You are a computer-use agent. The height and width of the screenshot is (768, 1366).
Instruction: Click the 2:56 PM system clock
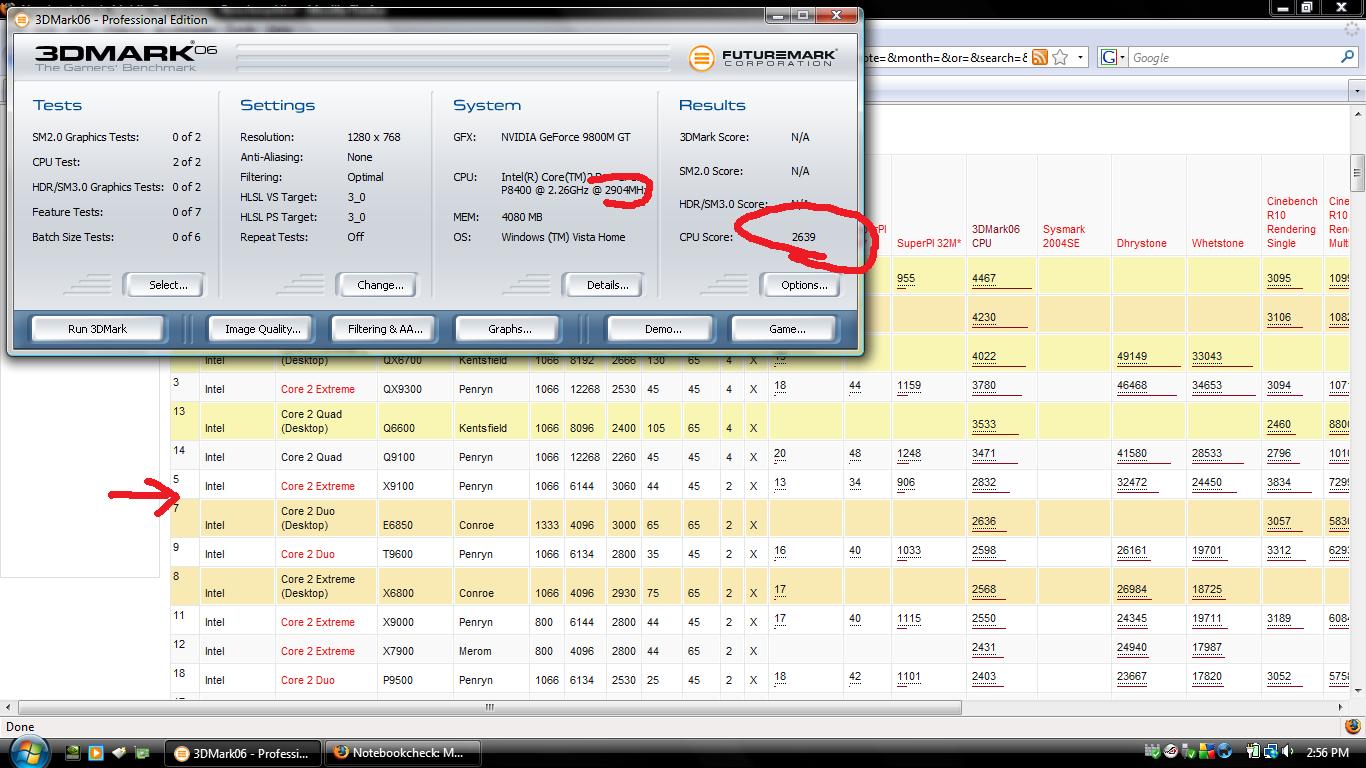1327,752
